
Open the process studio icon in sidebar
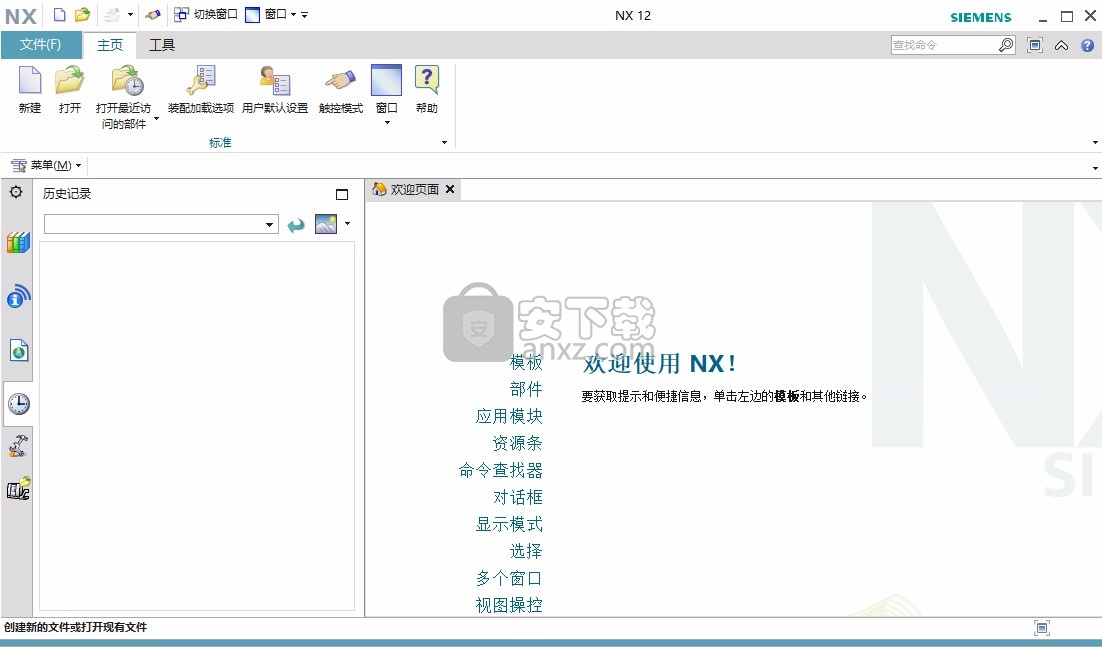(18, 445)
